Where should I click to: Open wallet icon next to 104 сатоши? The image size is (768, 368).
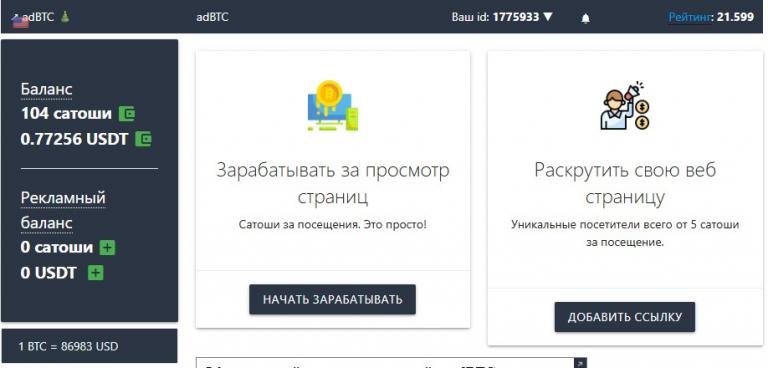click(x=127, y=114)
